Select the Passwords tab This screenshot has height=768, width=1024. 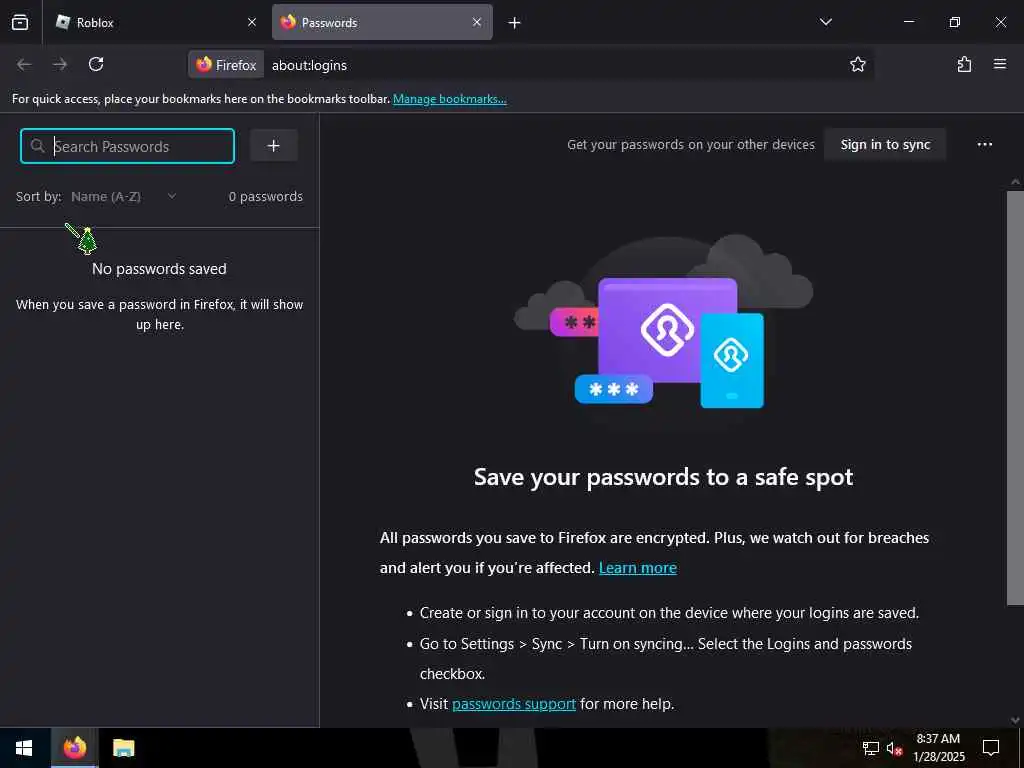click(382, 22)
